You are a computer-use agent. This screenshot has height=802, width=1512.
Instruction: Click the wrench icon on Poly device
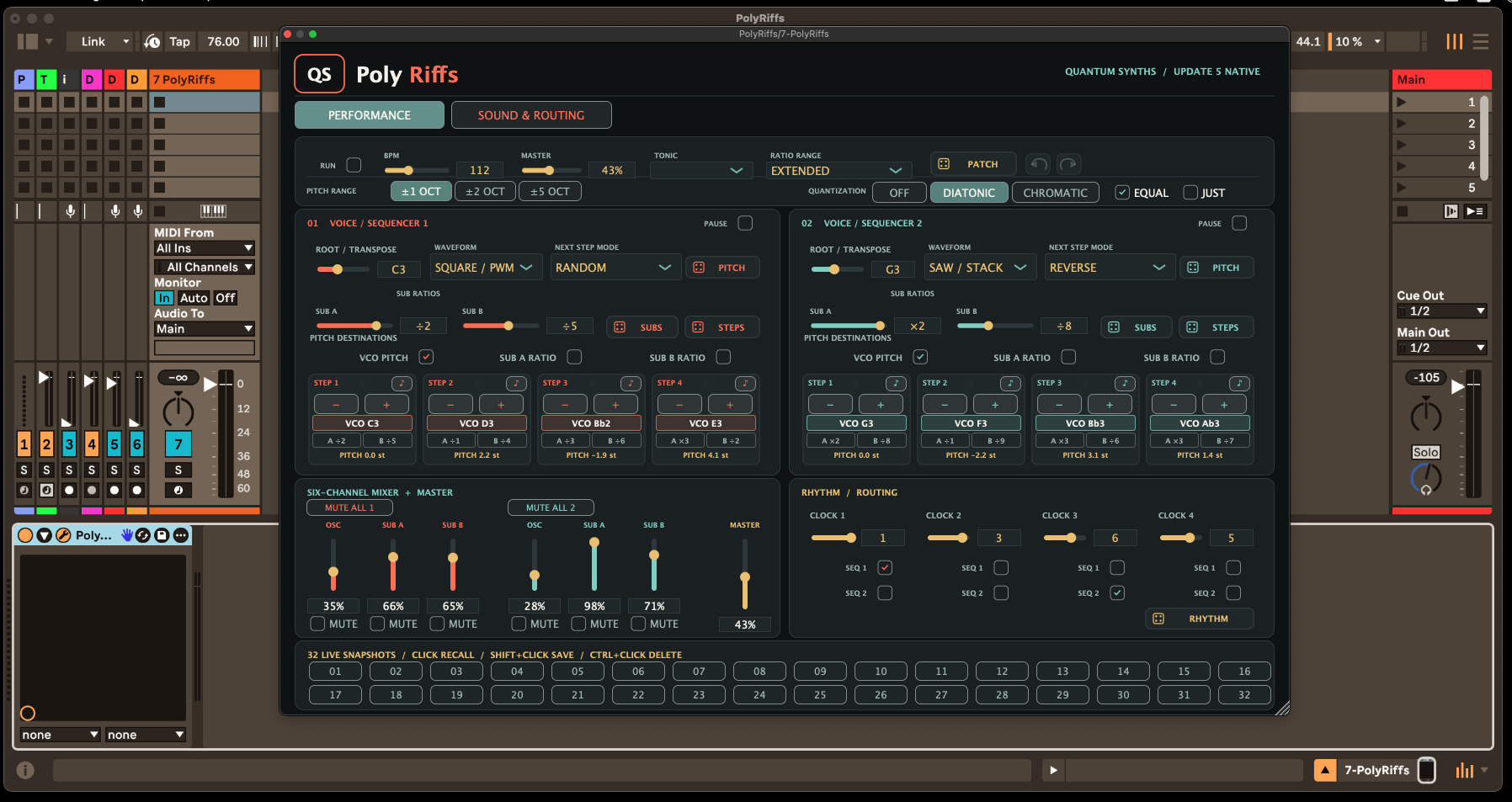pyautogui.click(x=63, y=535)
